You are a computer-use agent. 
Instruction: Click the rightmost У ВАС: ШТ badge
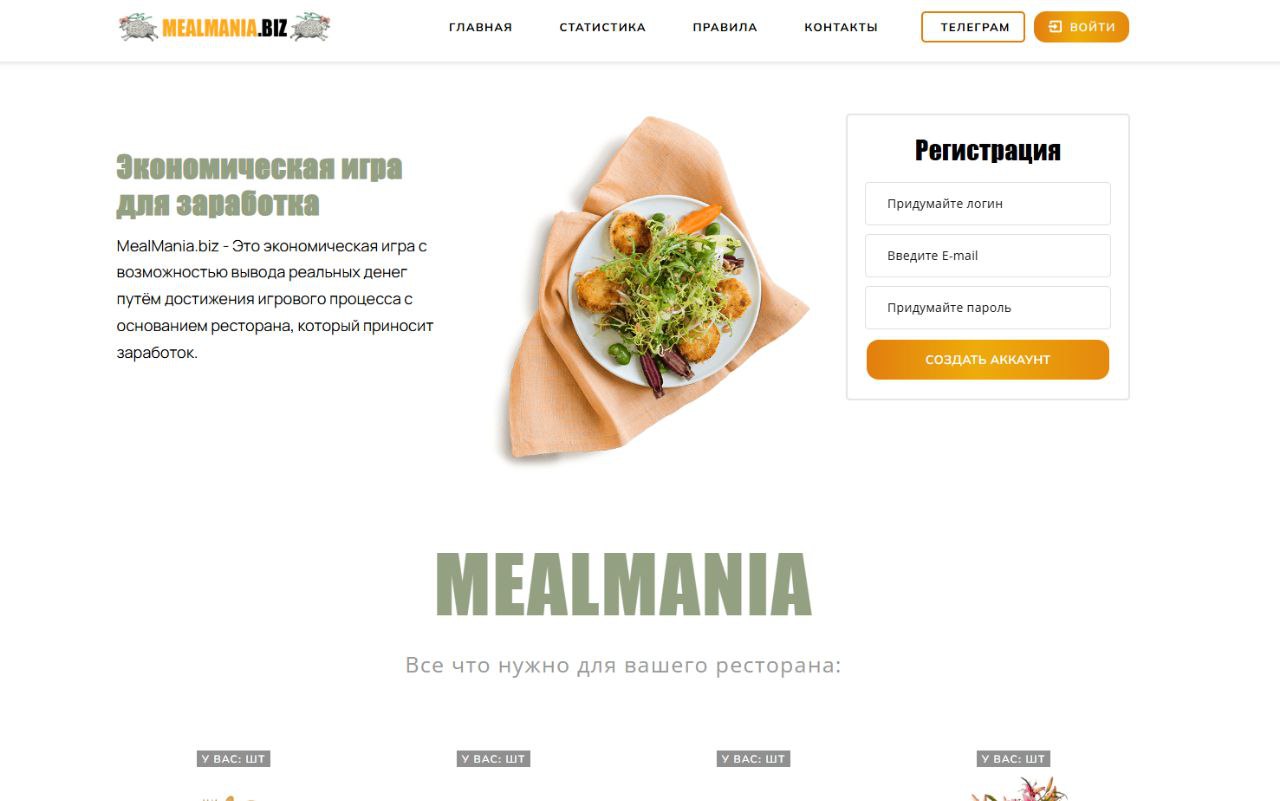1013,759
